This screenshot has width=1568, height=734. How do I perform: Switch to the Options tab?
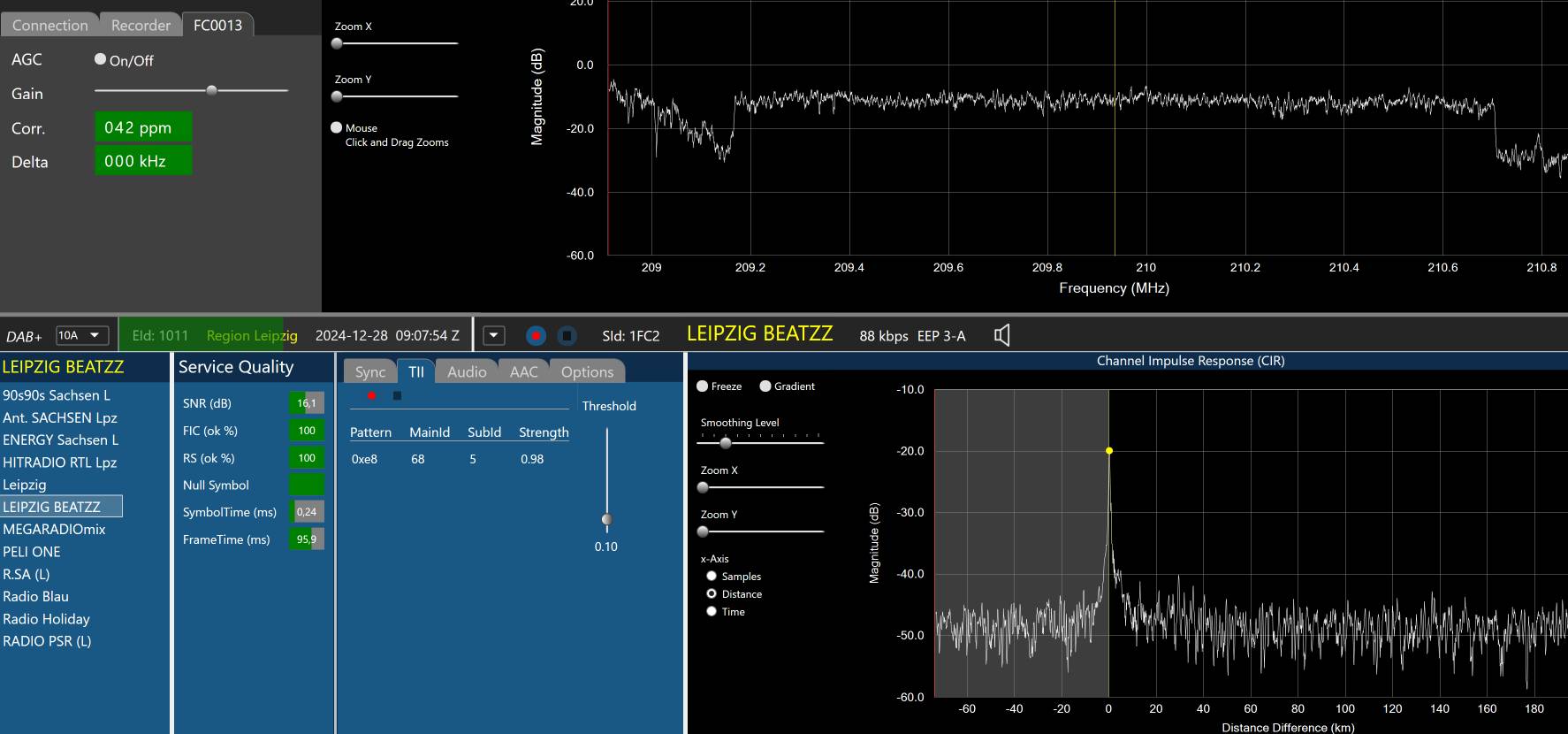click(x=587, y=372)
